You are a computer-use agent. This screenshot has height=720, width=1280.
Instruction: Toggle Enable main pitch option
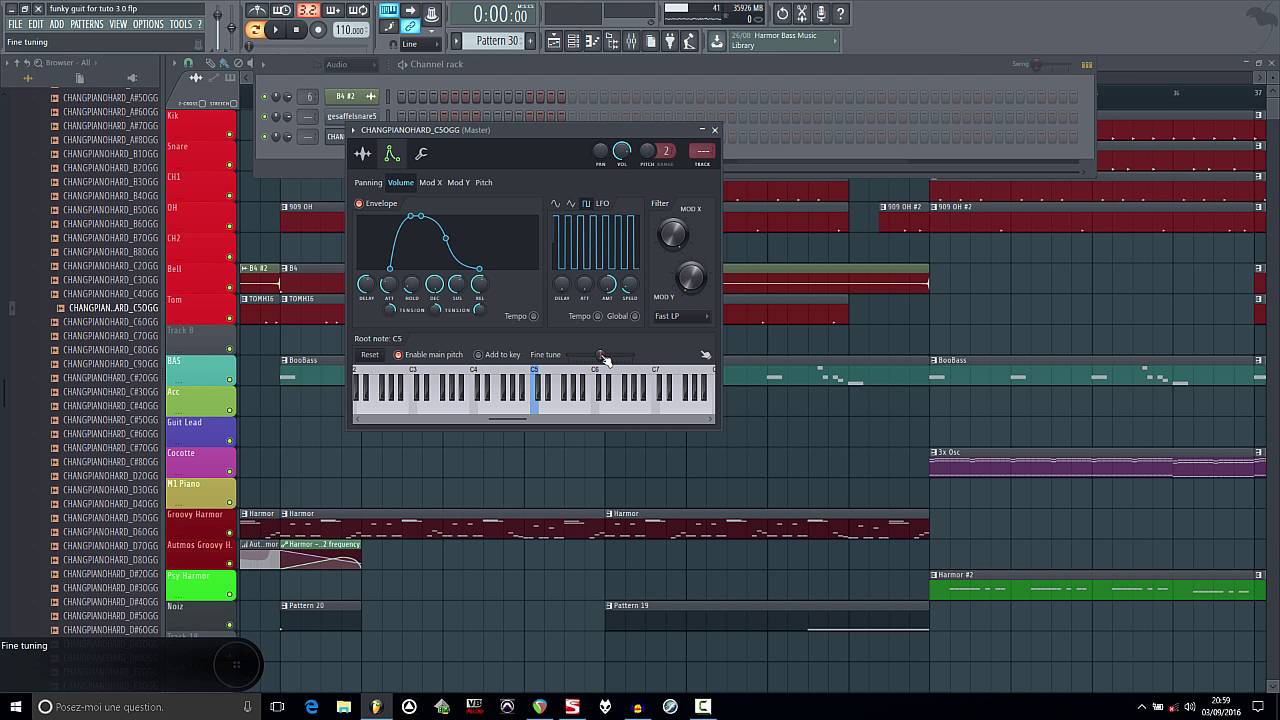pos(398,355)
